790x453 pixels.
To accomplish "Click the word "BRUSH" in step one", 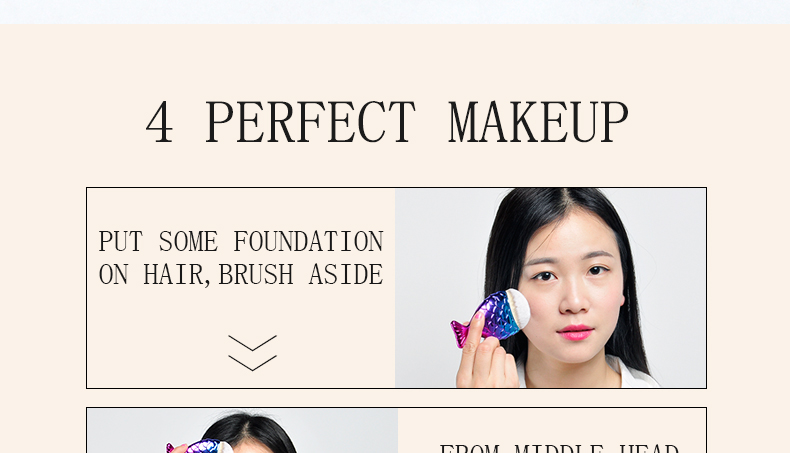I will (256, 275).
